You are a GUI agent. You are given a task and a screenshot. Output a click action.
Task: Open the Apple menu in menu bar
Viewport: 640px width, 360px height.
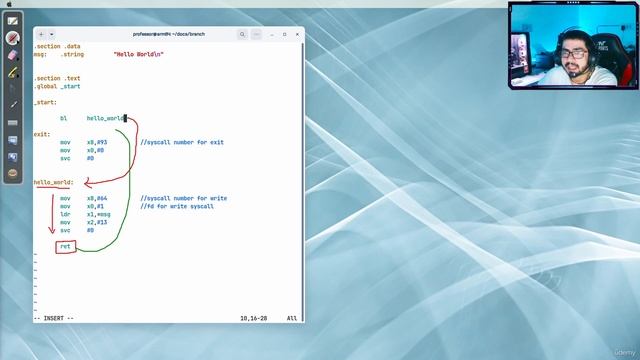(x=9, y=4)
